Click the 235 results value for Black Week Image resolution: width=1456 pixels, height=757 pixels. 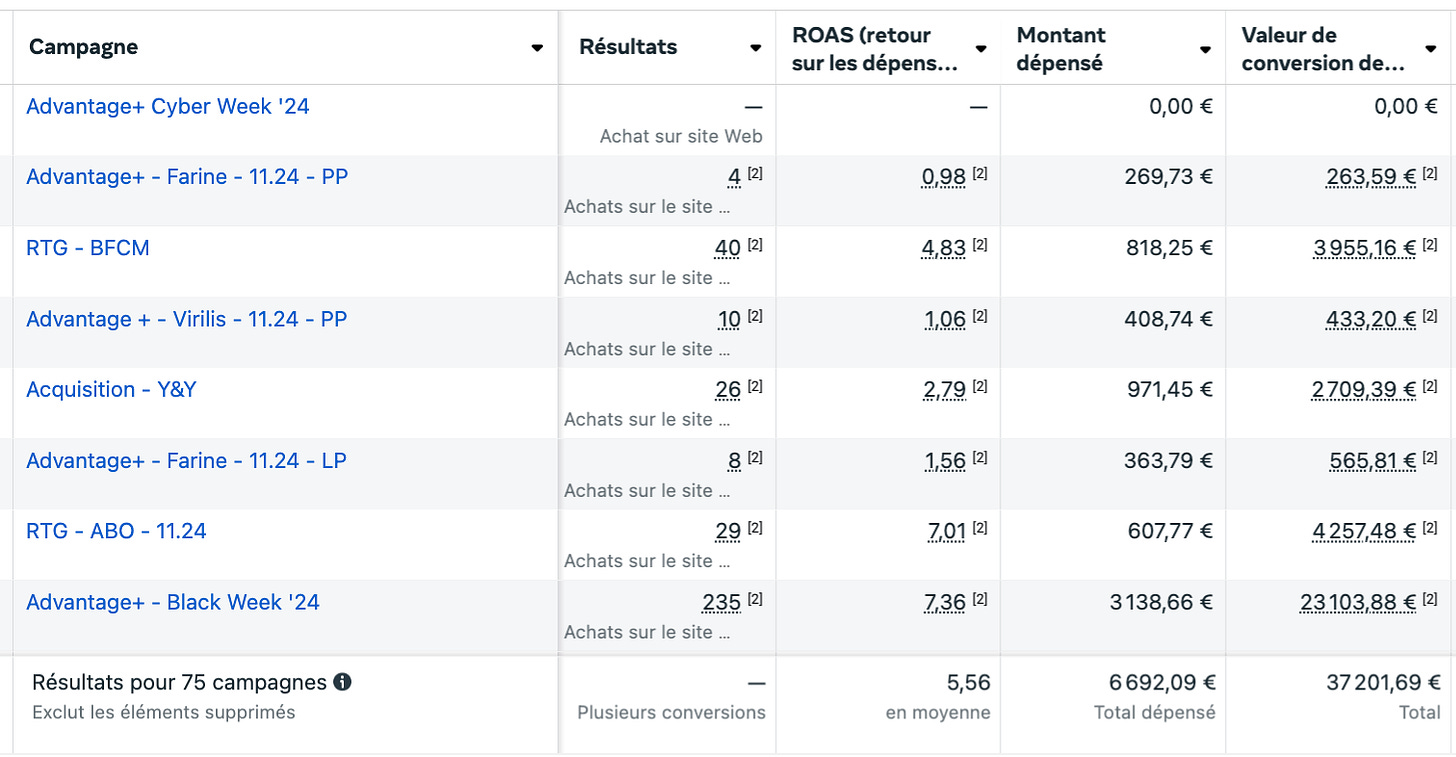click(x=722, y=603)
